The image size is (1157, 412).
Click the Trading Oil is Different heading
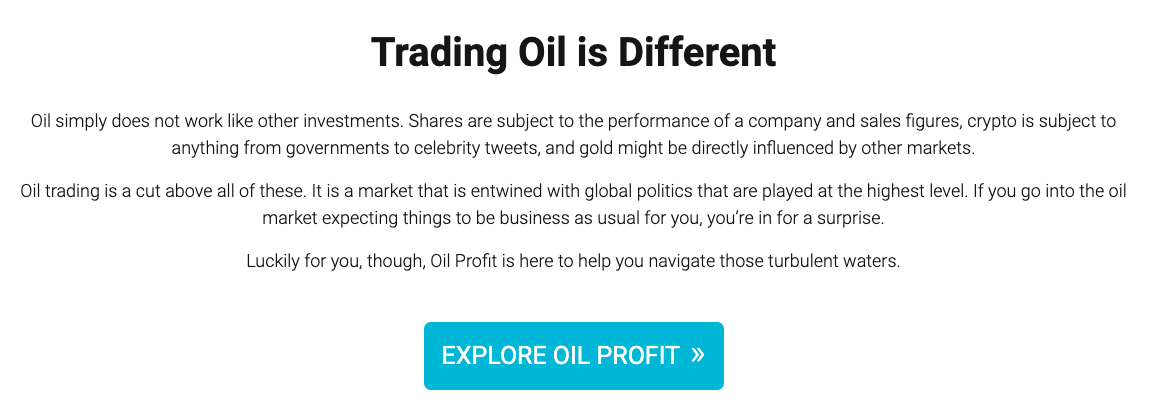point(573,53)
